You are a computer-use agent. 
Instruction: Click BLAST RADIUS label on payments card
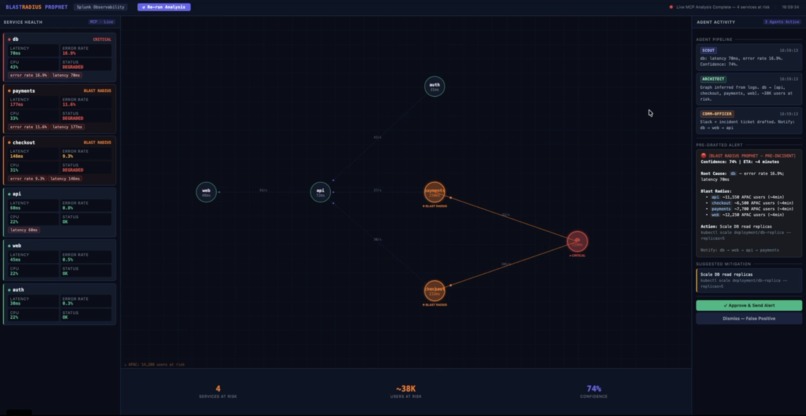(98, 91)
